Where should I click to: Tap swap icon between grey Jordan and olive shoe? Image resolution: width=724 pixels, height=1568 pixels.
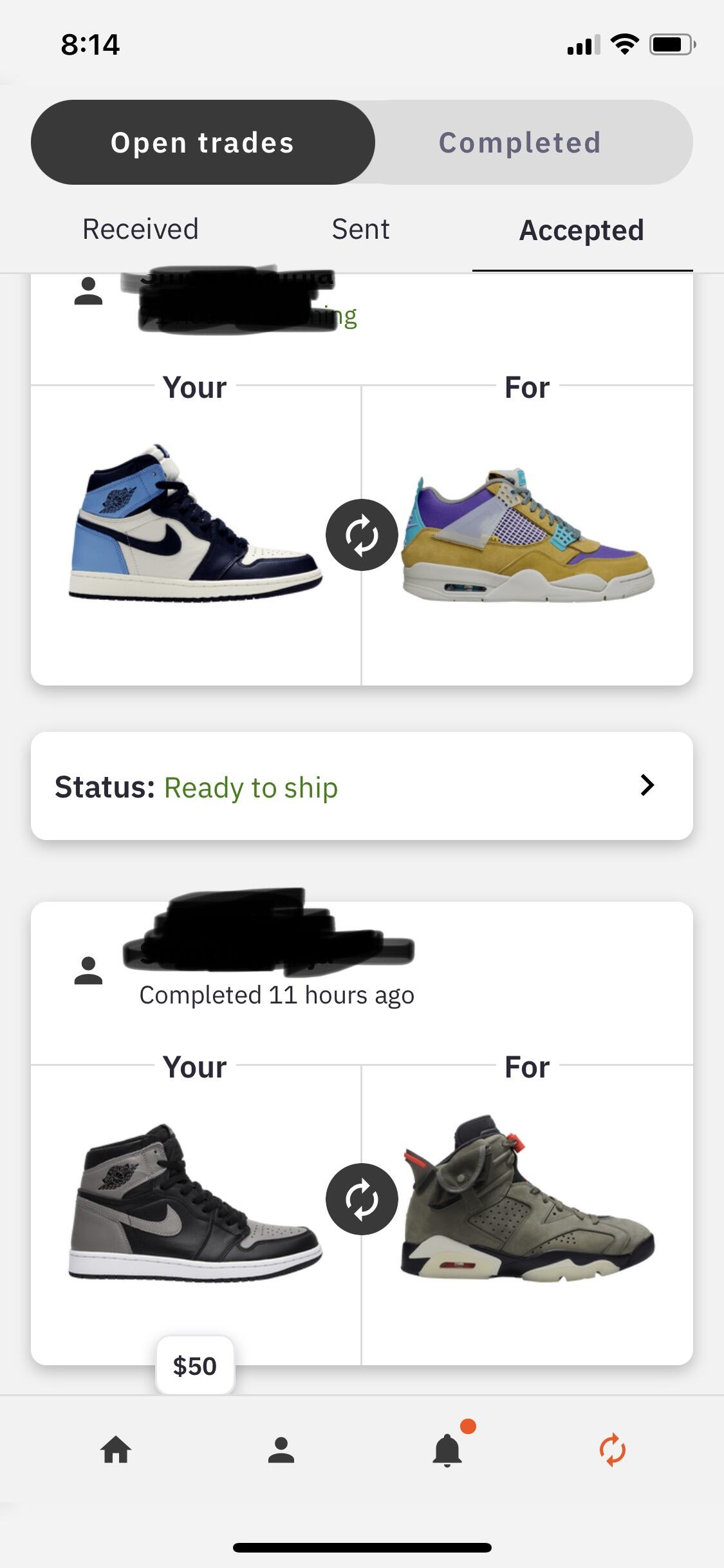362,1199
